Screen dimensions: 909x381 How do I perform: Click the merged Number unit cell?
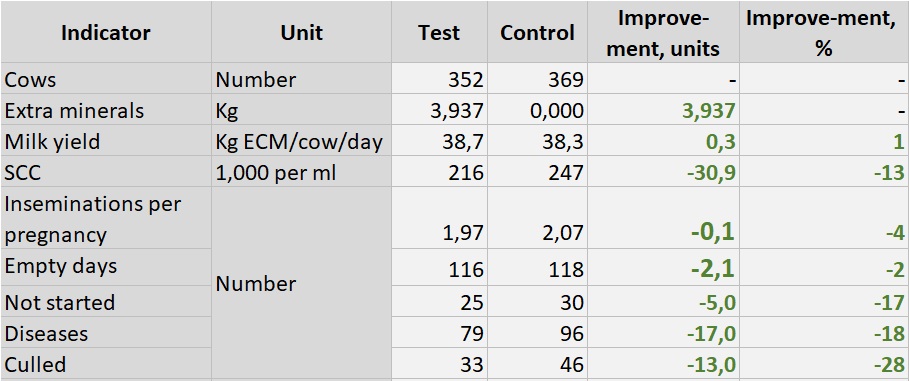pos(301,284)
